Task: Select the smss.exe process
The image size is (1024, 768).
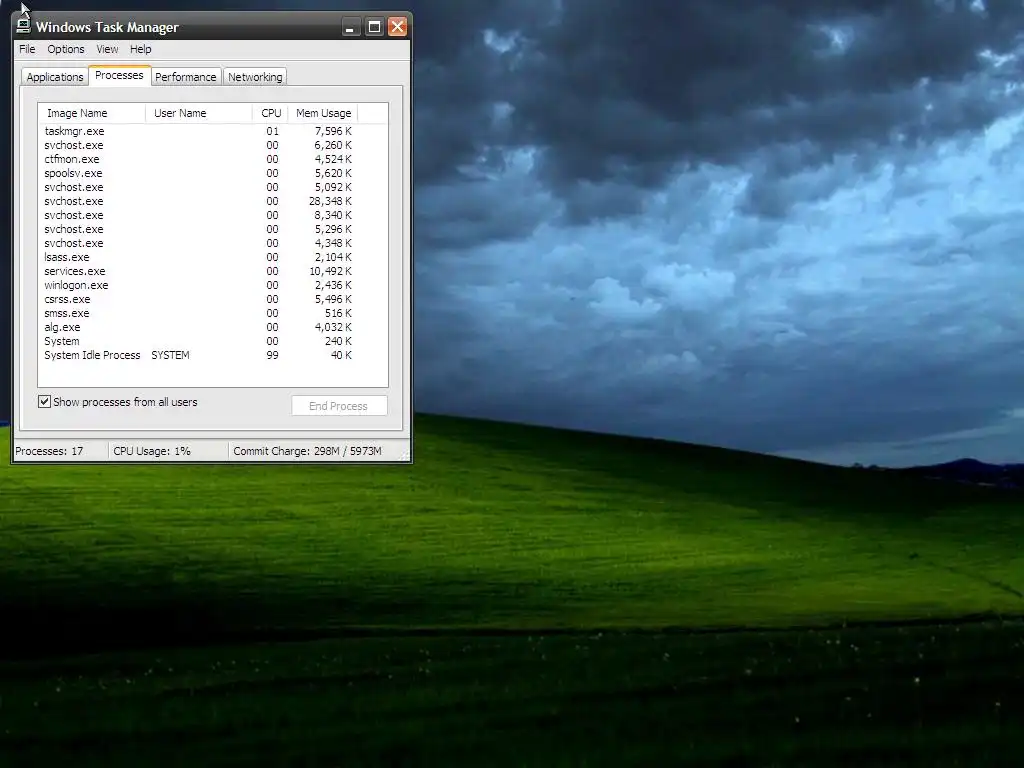Action: [x=199, y=313]
